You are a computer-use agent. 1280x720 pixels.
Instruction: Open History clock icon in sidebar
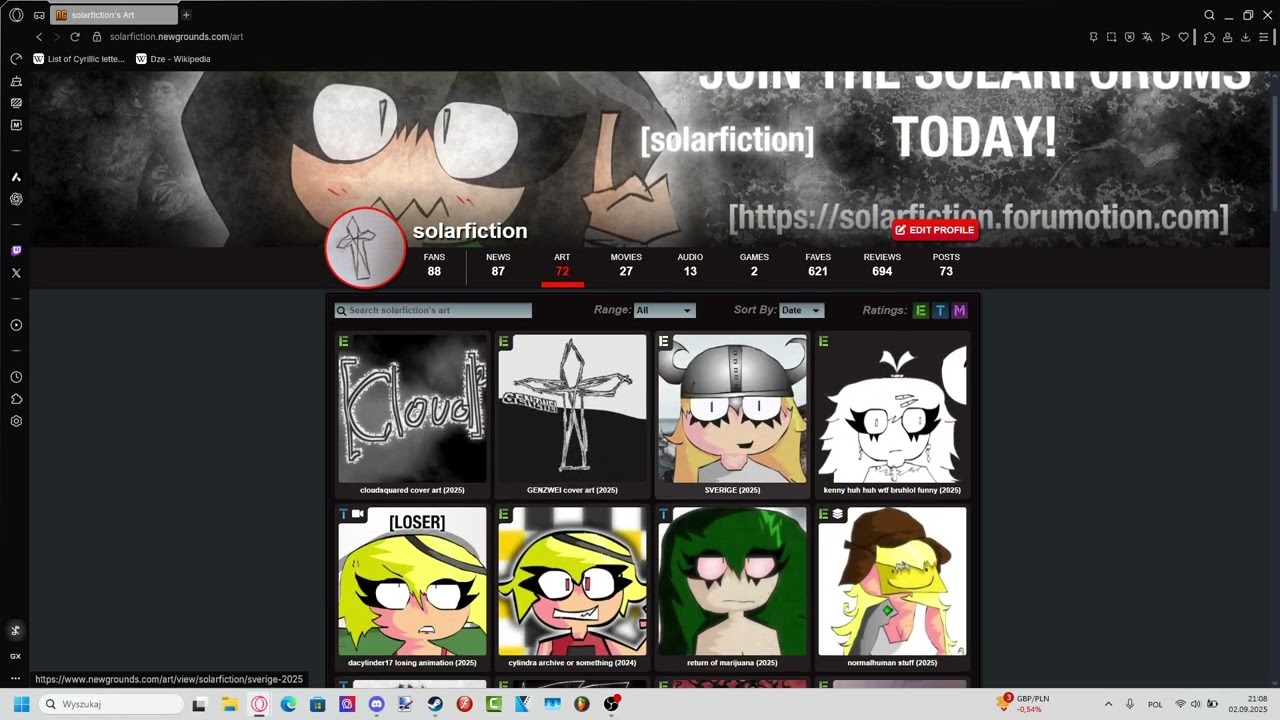click(x=16, y=377)
